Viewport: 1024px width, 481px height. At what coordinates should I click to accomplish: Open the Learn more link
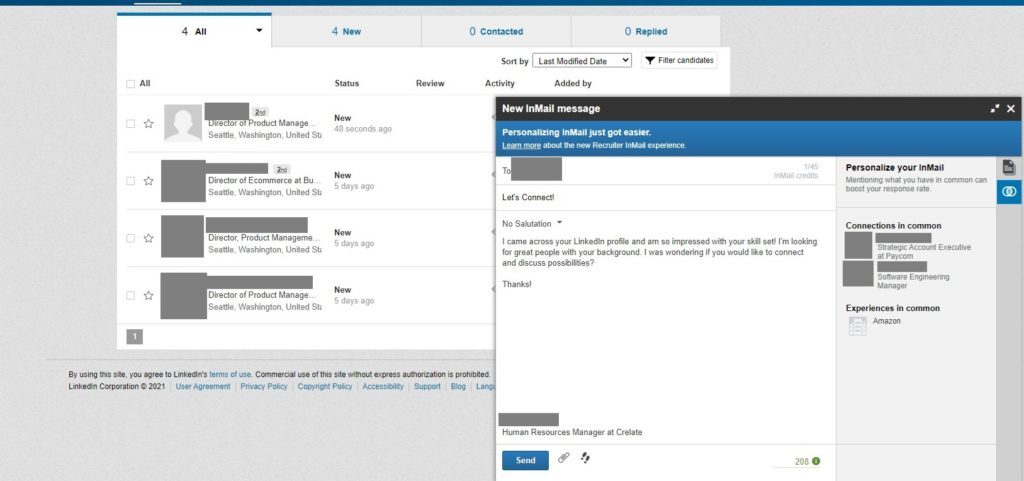coord(521,146)
